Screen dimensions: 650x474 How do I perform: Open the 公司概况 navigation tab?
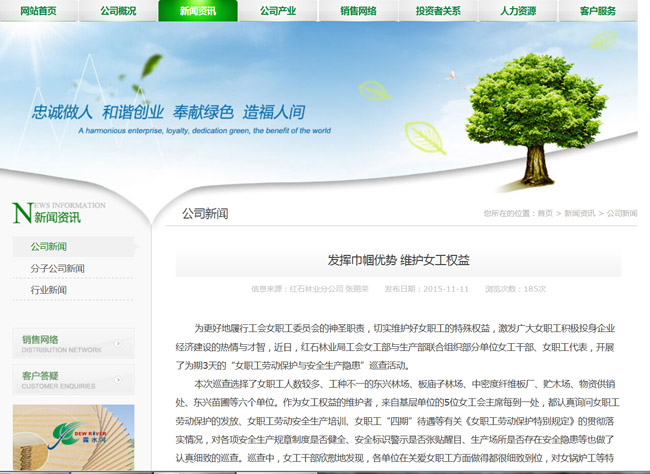tap(118, 11)
